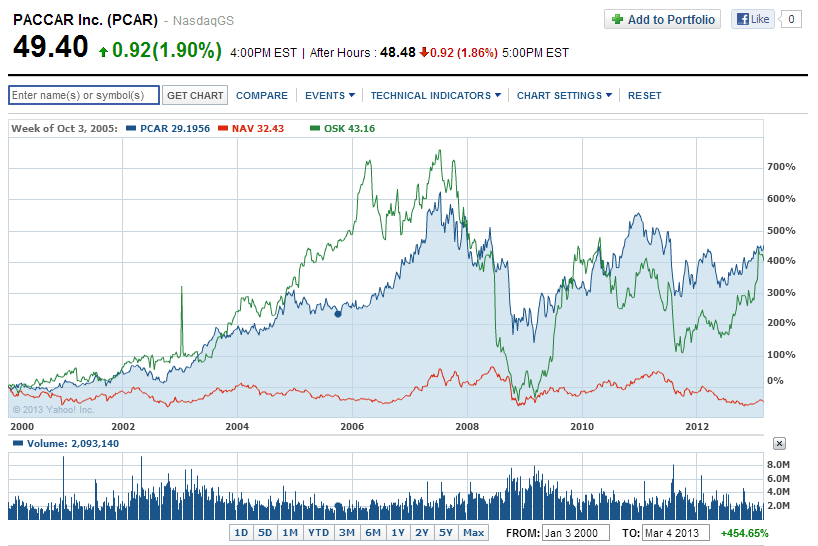The image size is (818, 546).
Task: Click the PACCAR Inc. (PCAR) title
Action: (86, 20)
